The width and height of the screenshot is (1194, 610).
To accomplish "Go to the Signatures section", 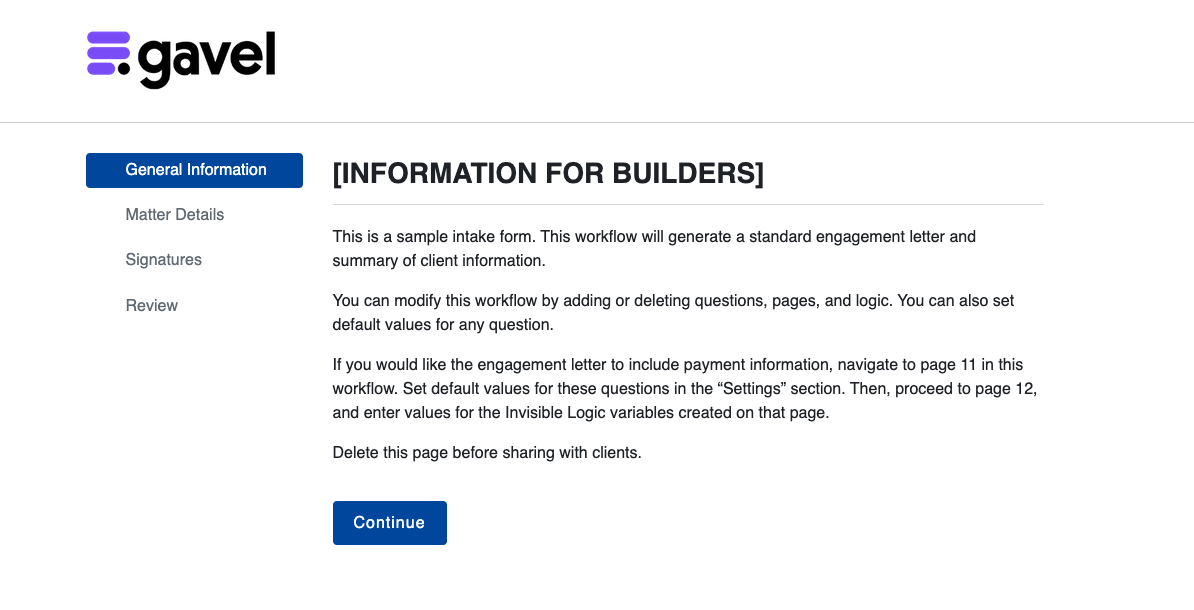I will 164,260.
